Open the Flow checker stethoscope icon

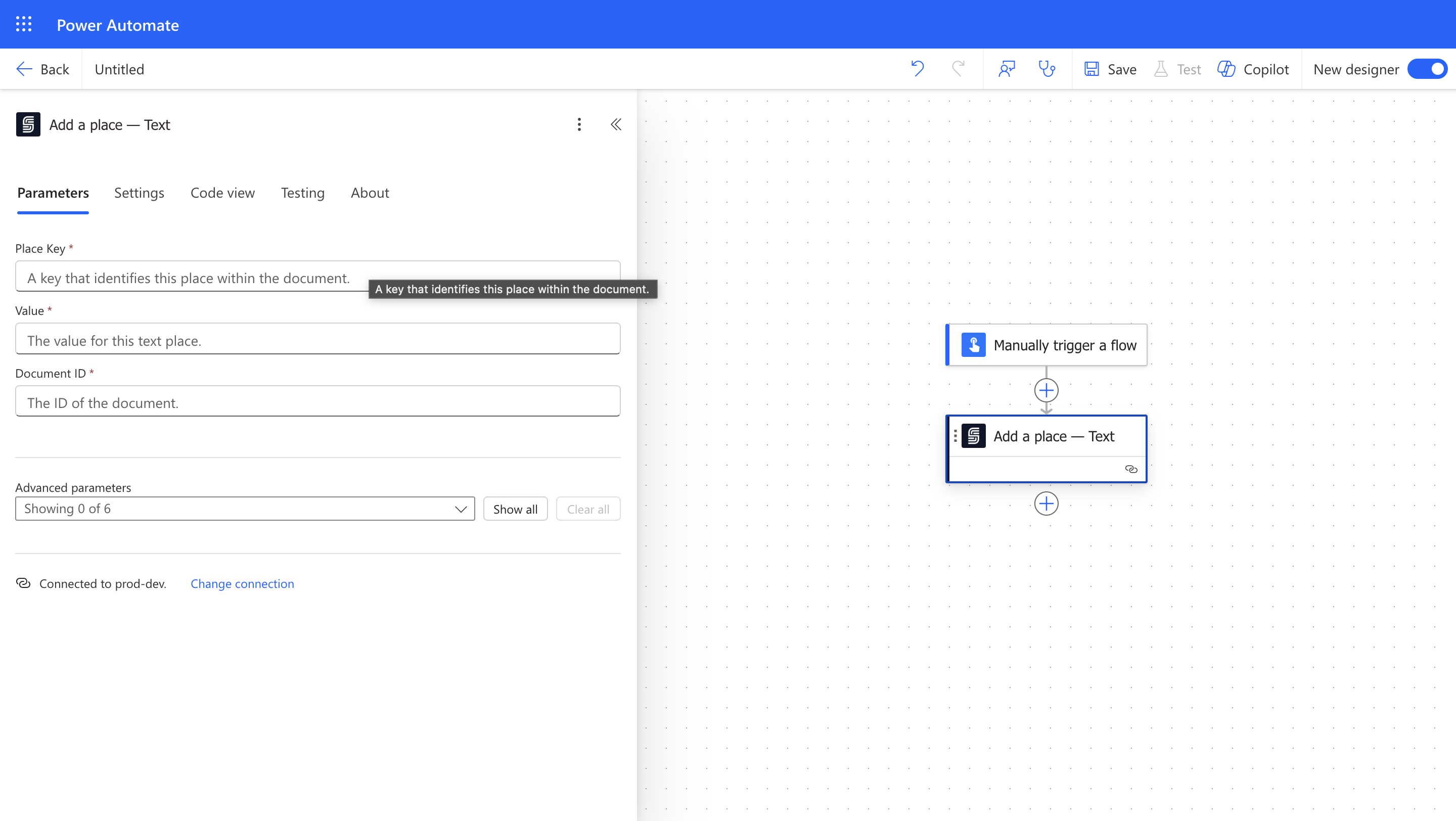pos(1047,69)
